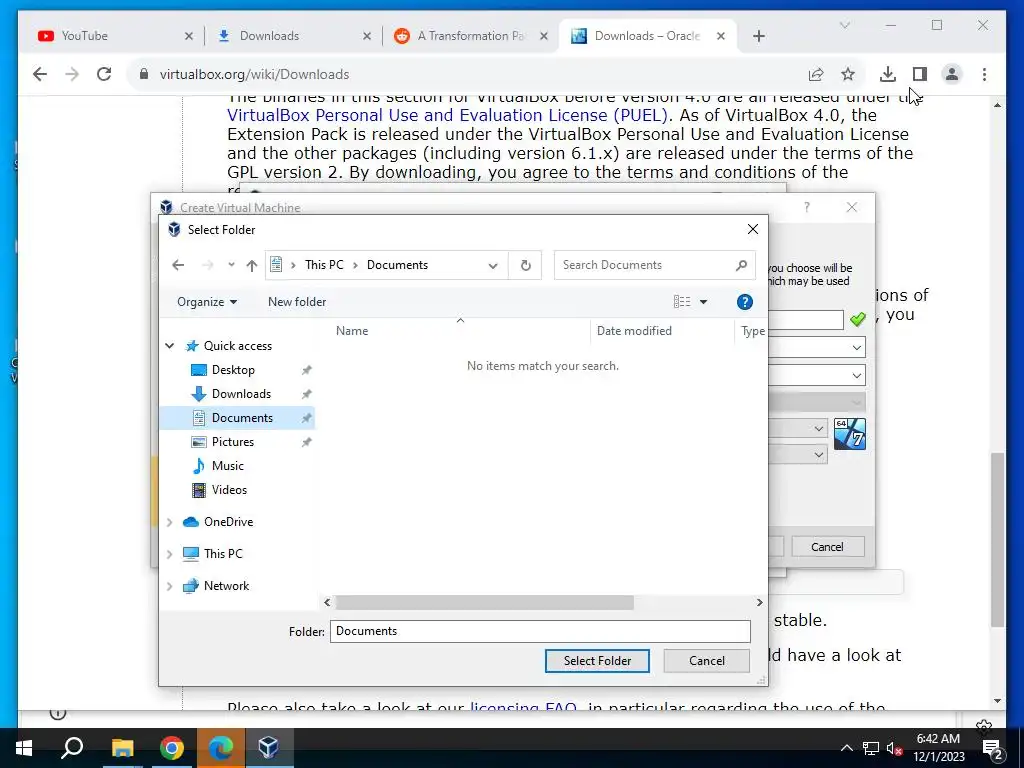Open Downloads in navigation pane
The width and height of the screenshot is (1024, 768).
coord(241,394)
